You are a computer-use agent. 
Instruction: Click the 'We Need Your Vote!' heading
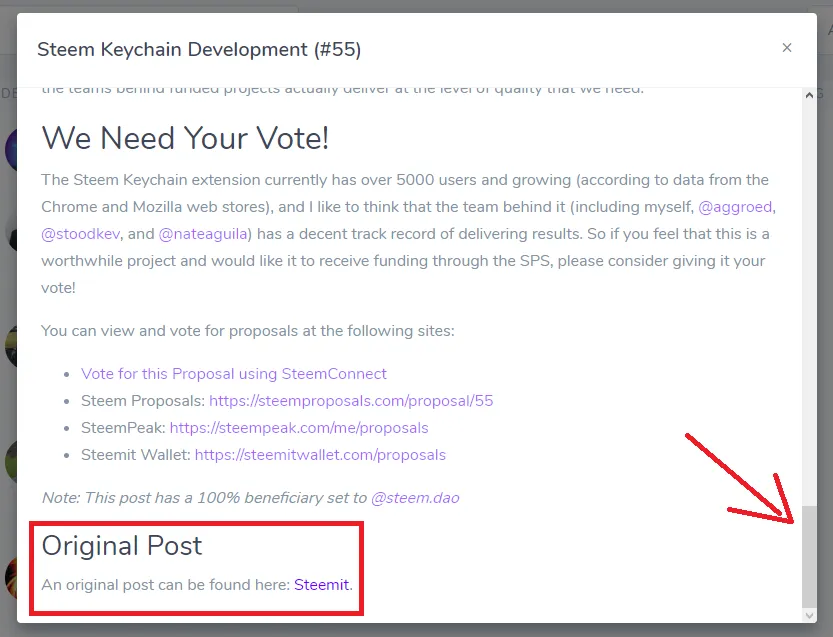[x=185, y=138]
